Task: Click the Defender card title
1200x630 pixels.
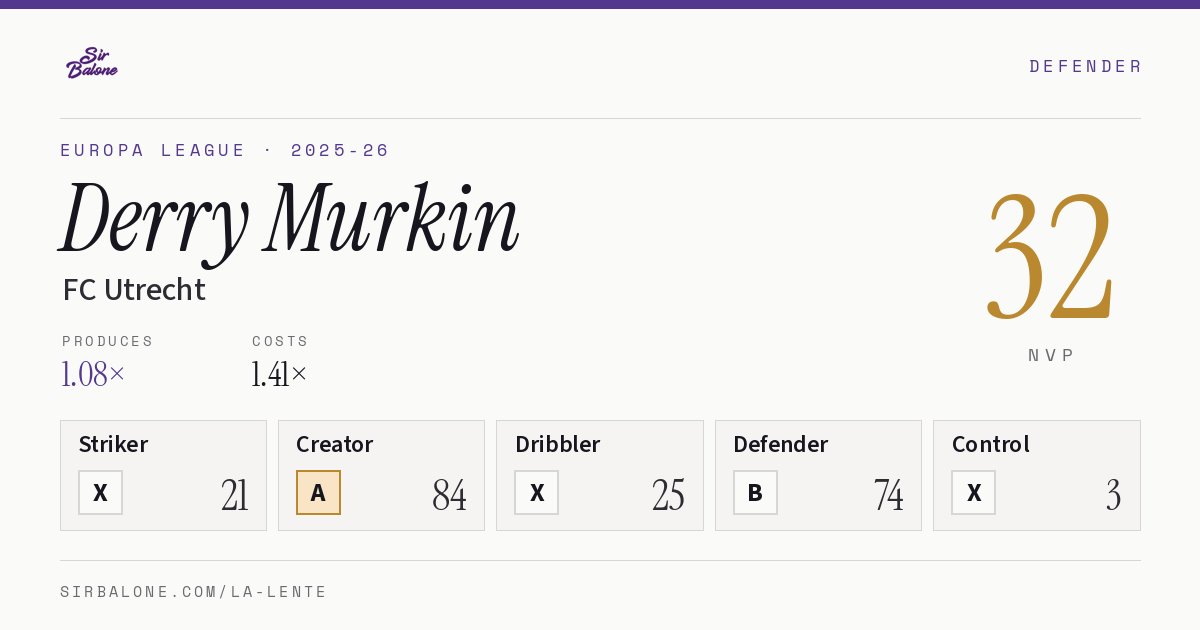Action: tap(781, 444)
